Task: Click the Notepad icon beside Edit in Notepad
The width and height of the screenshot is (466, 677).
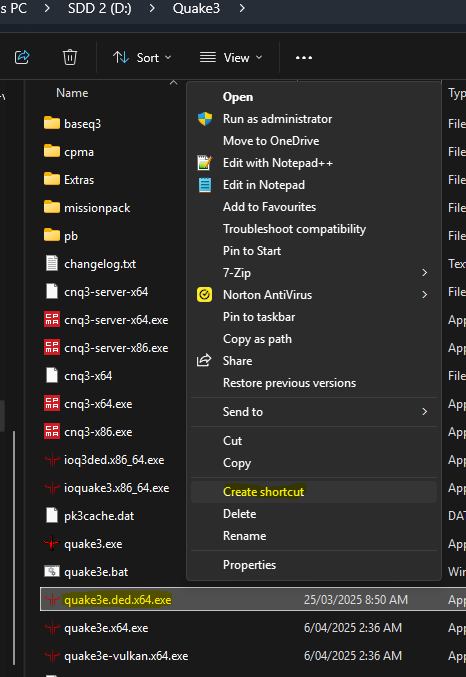Action: [x=205, y=185]
